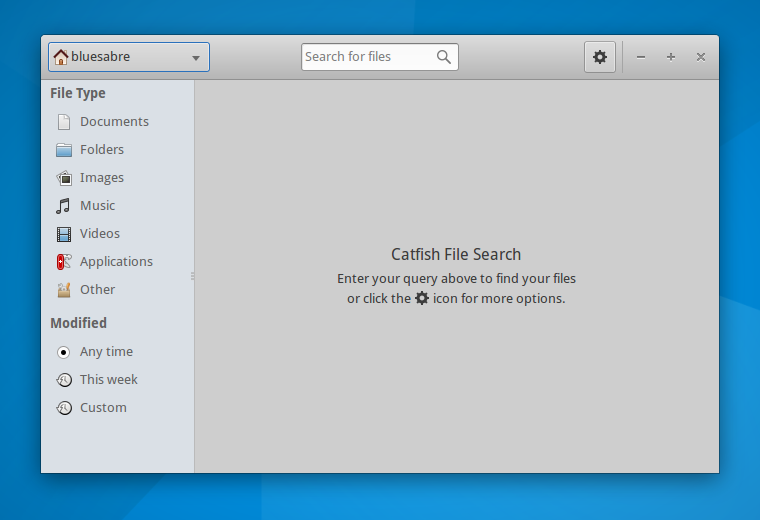This screenshot has width=760, height=520.
Task: Click the Applications knife icon
Action: pos(64,262)
